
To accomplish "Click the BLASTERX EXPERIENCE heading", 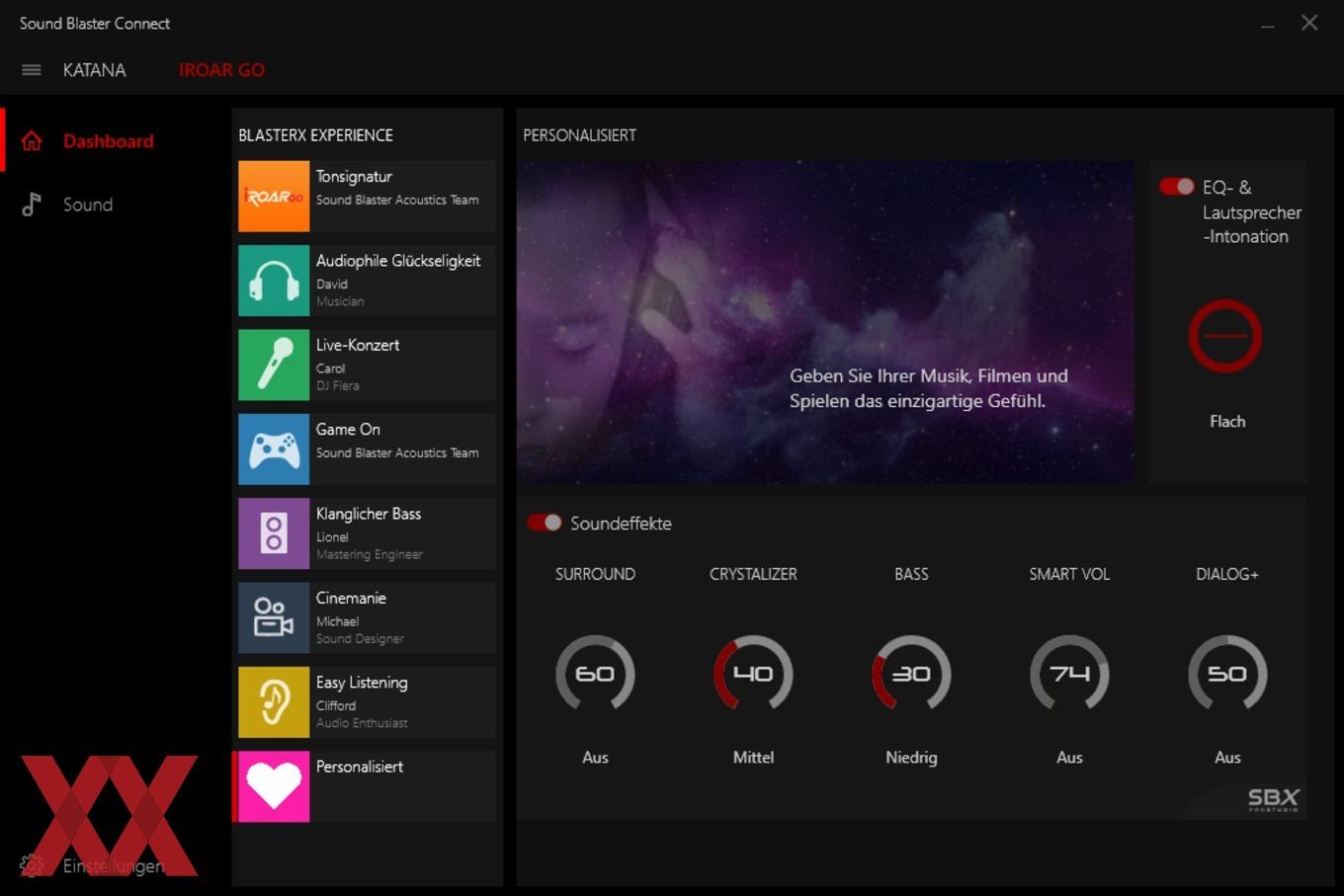I will [x=316, y=135].
